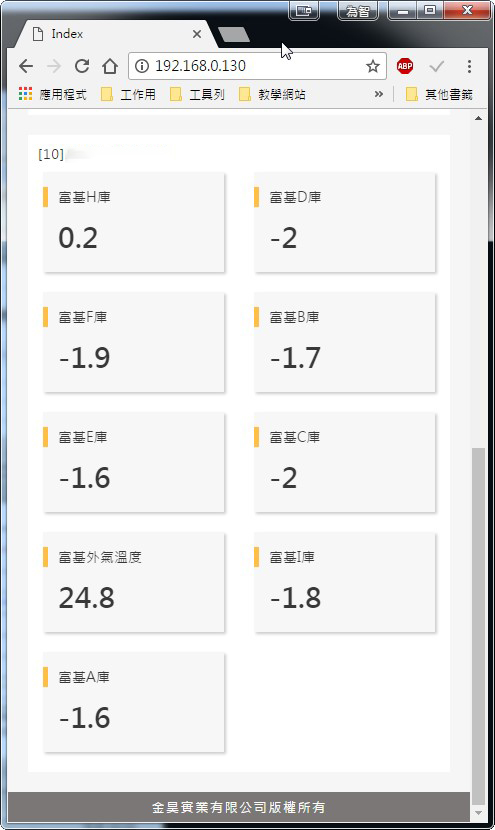The width and height of the screenshot is (495, 830).
Task: Click the page vertical scrollbar thumb
Action: [x=478, y=626]
